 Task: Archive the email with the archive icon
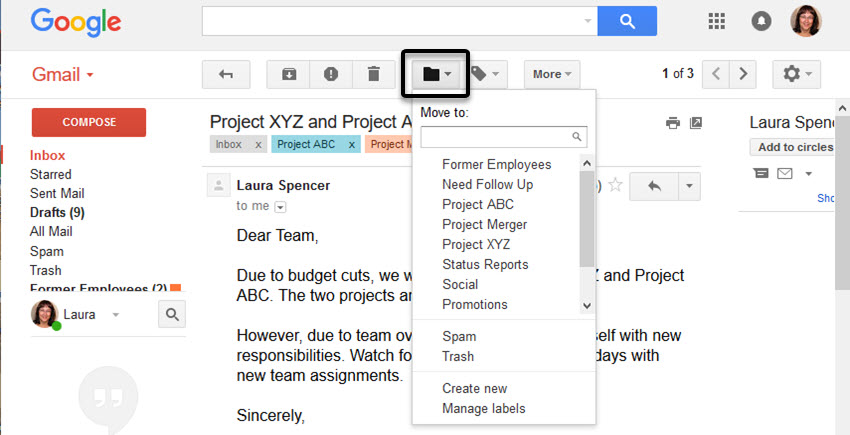click(x=288, y=74)
